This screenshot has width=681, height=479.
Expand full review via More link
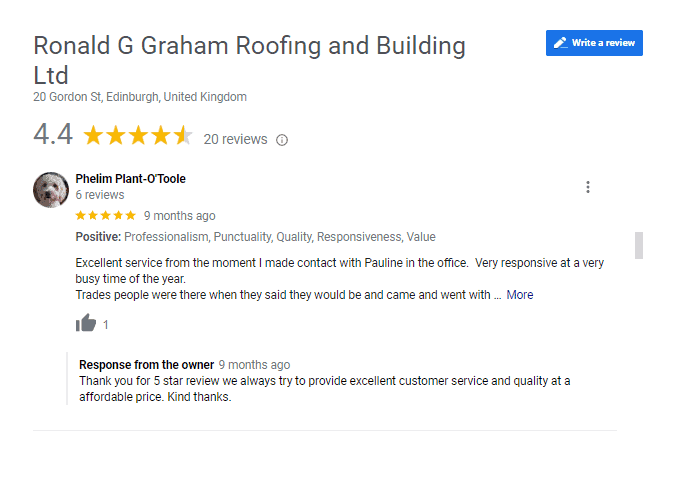pos(519,295)
